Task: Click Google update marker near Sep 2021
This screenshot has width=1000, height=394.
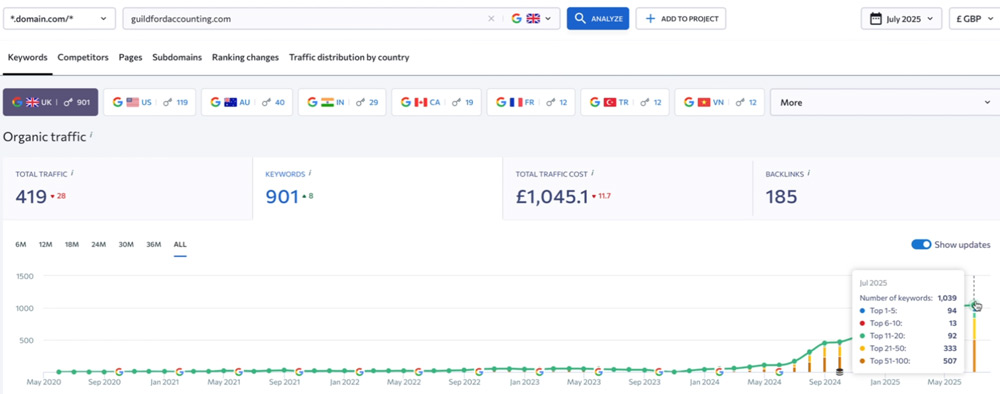Action: click(298, 371)
